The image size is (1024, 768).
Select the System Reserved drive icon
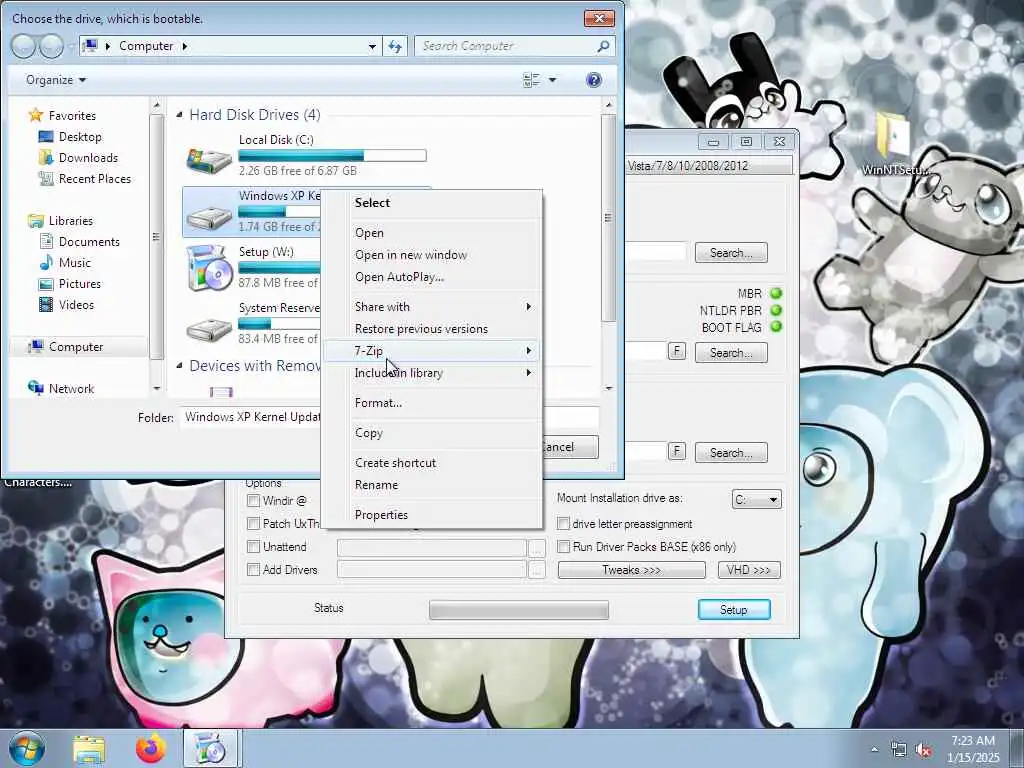(209, 328)
